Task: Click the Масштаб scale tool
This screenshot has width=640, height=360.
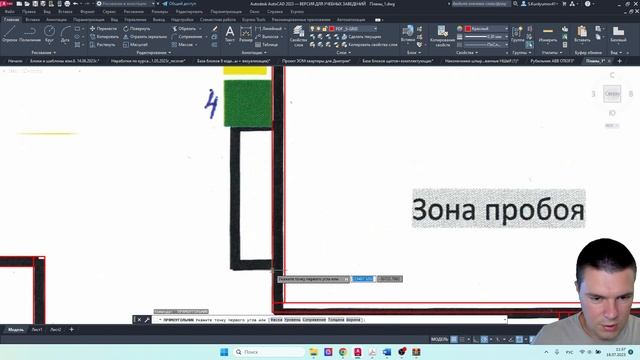Action: coord(135,44)
